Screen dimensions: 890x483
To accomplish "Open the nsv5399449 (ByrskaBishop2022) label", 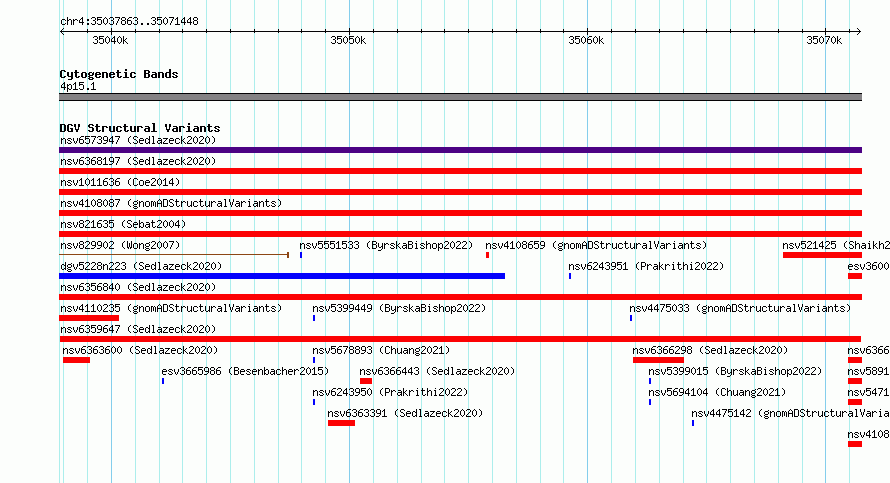I will coord(399,308).
